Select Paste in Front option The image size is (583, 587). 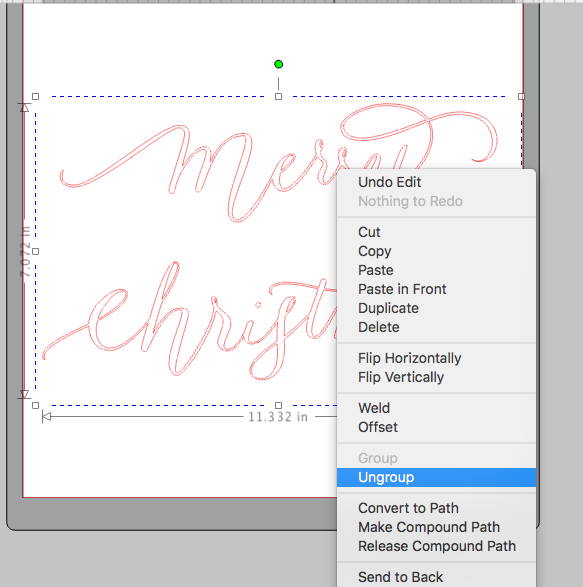click(x=436, y=289)
